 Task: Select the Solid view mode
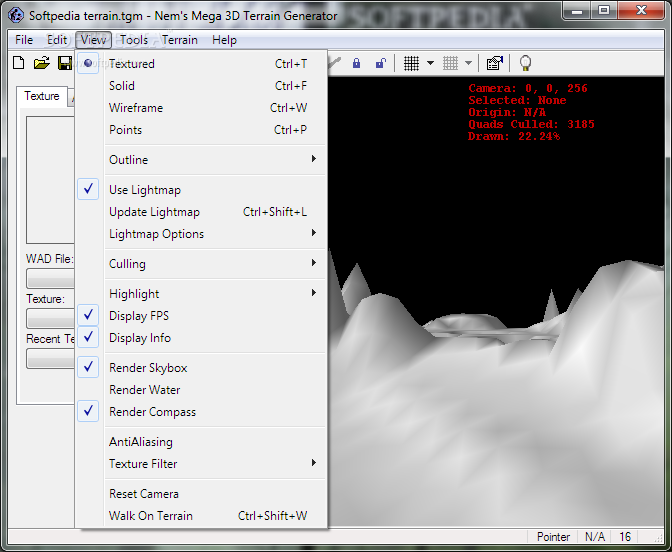pos(201,86)
